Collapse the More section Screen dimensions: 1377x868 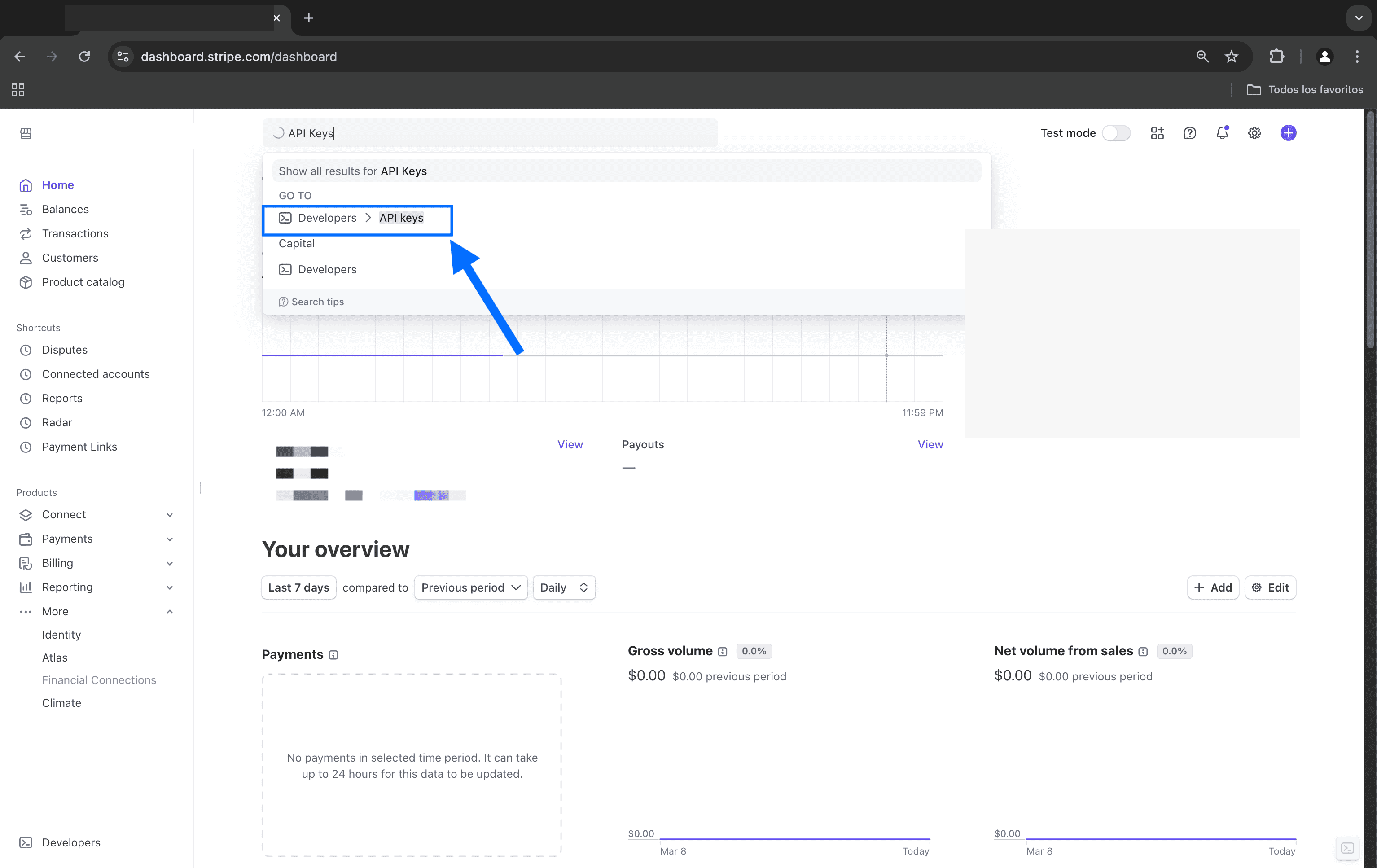pos(170,612)
